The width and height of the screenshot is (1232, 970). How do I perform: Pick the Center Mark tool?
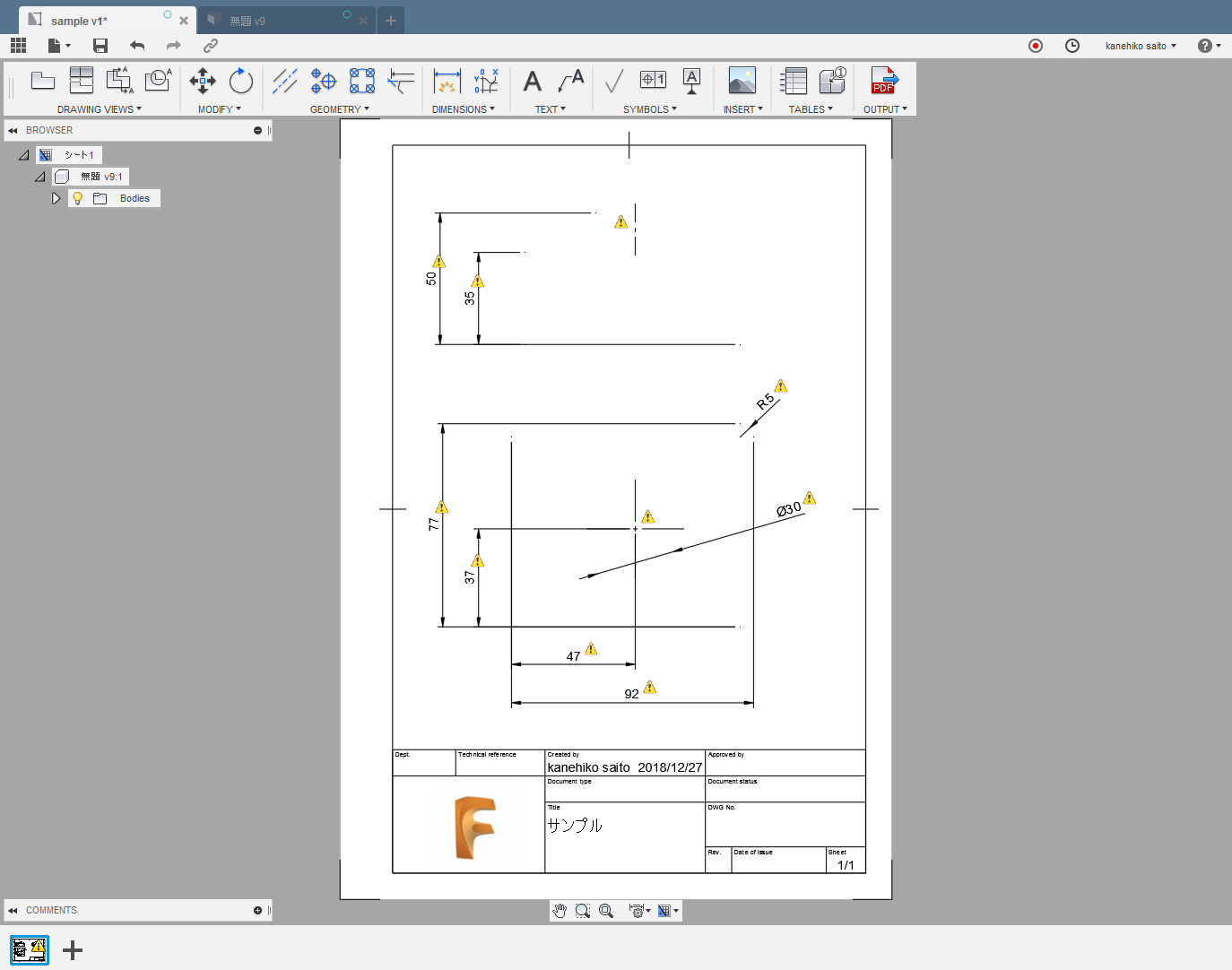click(324, 81)
